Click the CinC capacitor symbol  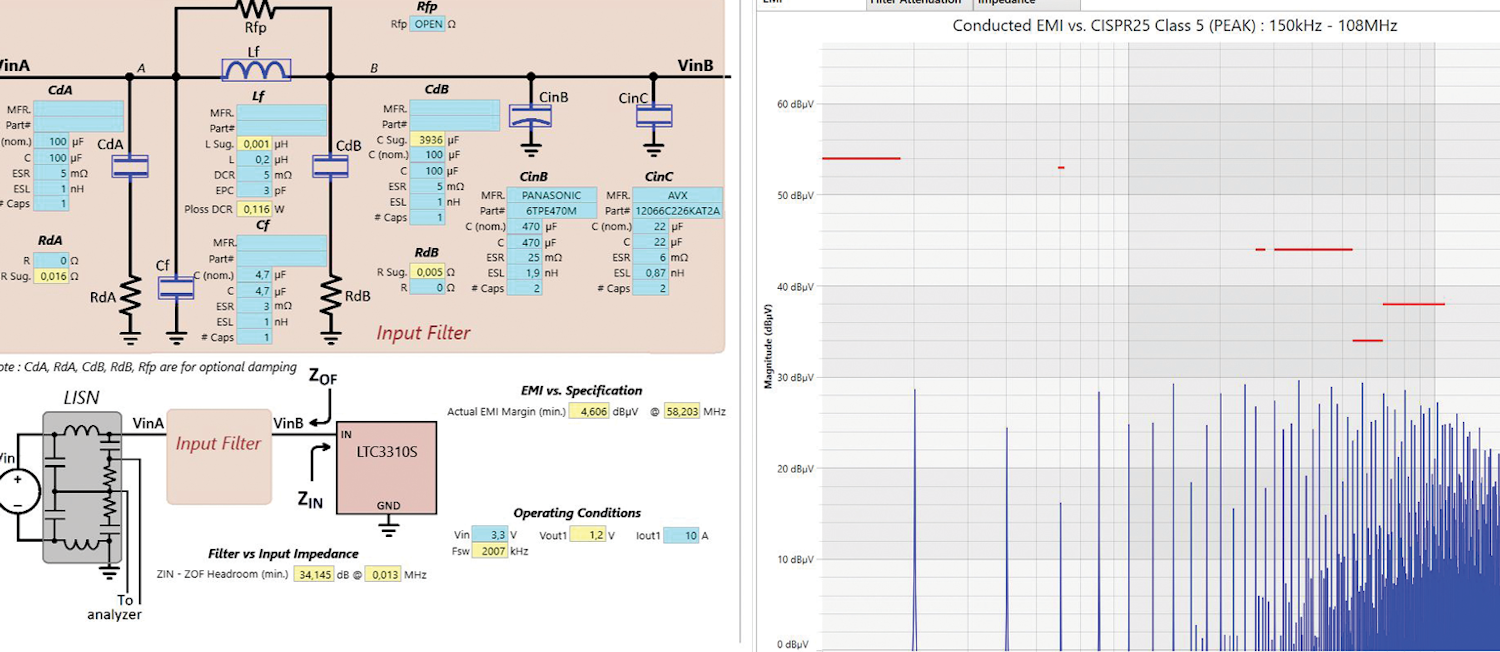[654, 117]
